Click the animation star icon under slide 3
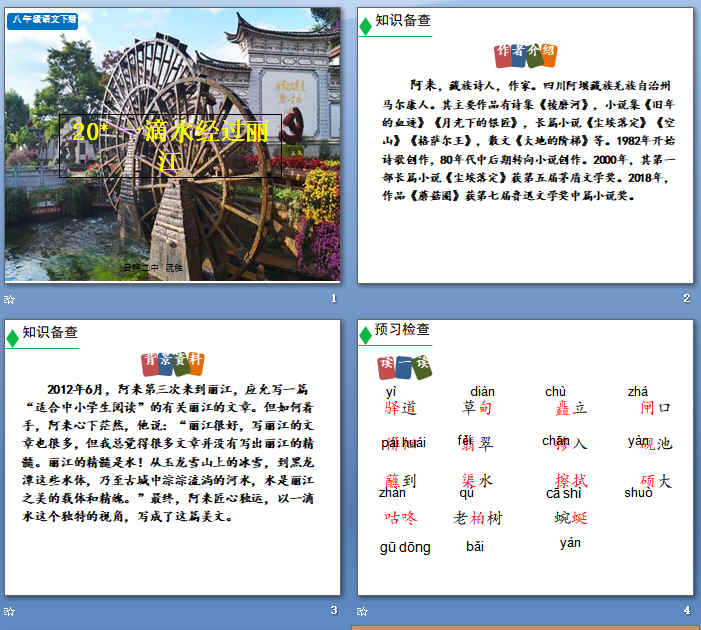Screen dimensions: 701x630 (x=9, y=611)
